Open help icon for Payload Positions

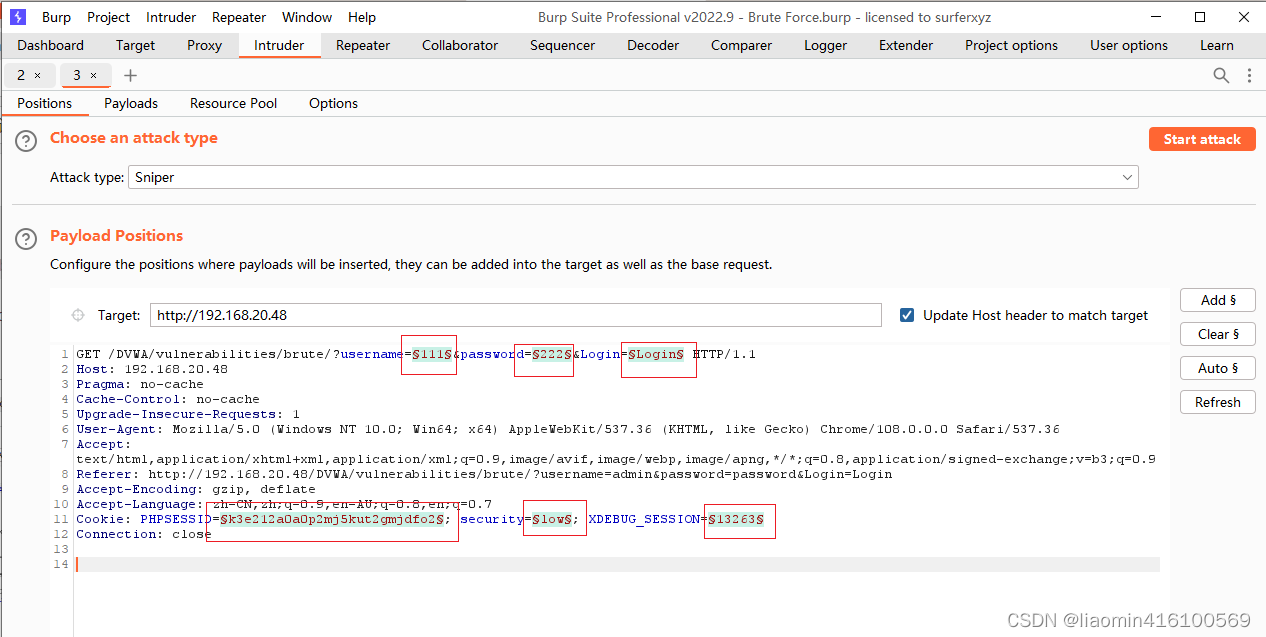click(26, 239)
